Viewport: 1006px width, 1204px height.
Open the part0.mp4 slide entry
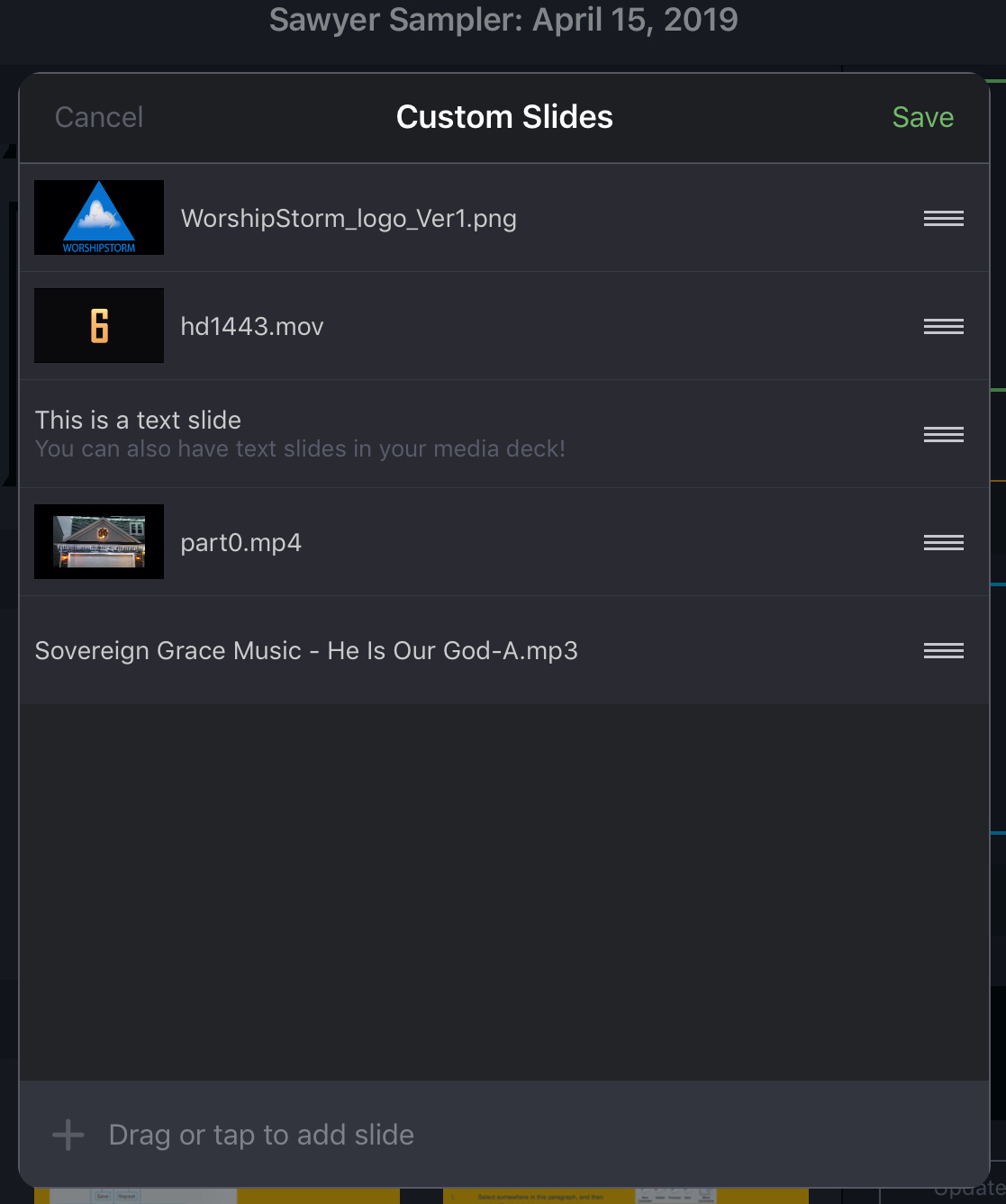coord(504,542)
